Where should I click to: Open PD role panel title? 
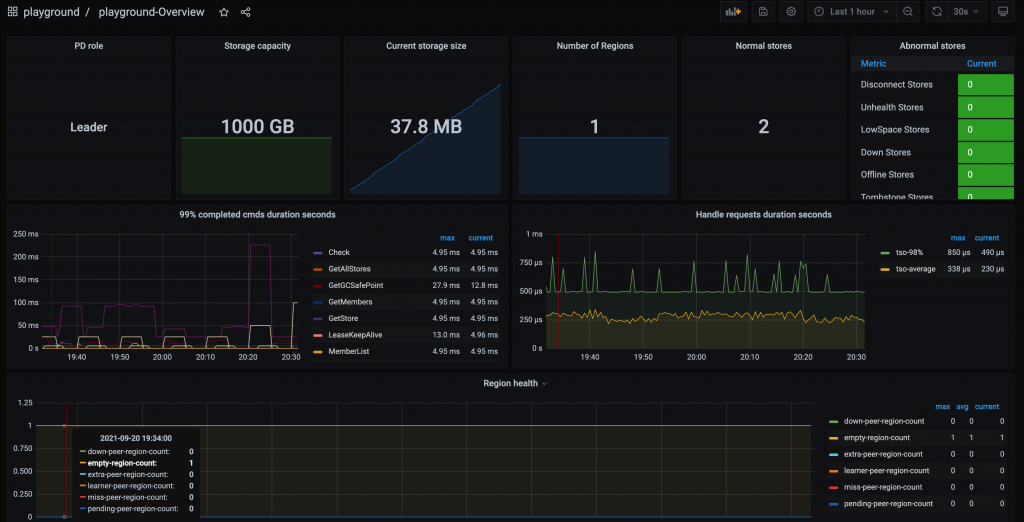(x=88, y=46)
